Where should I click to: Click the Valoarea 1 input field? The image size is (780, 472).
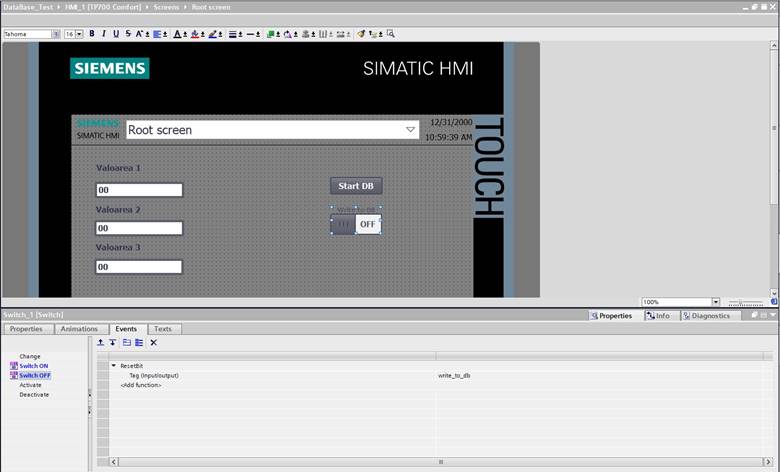click(x=139, y=190)
